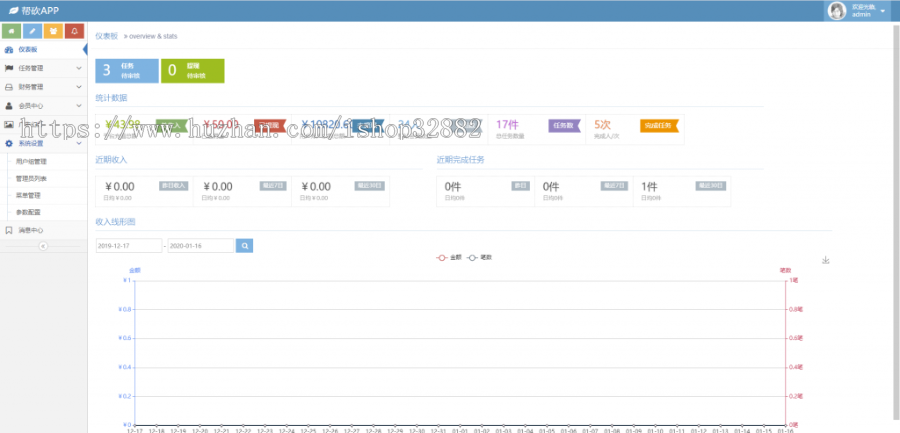Click the admin avatar picture

837,10
